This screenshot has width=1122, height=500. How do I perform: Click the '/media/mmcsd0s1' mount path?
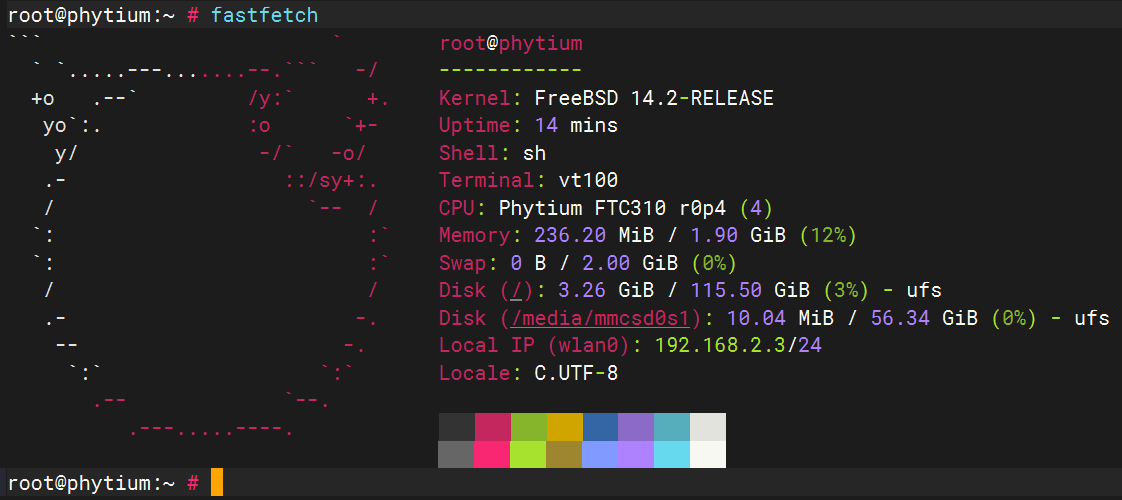click(x=600, y=318)
